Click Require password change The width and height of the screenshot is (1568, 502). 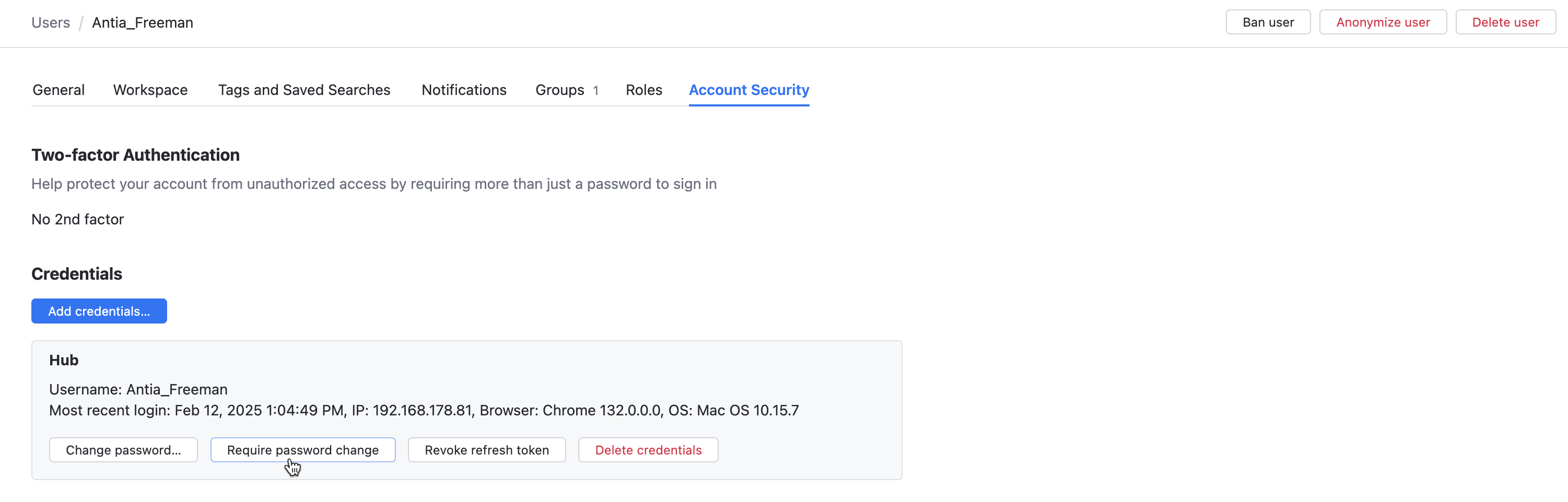click(303, 450)
